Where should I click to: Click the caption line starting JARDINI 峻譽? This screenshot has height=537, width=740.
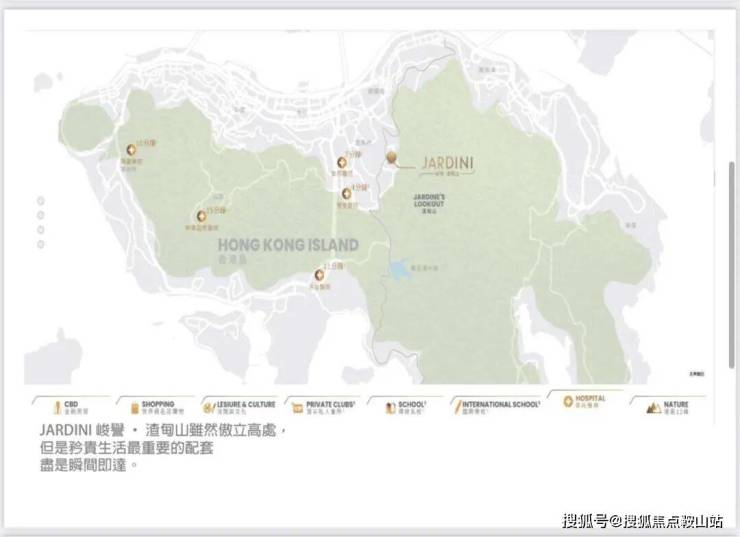(163, 430)
